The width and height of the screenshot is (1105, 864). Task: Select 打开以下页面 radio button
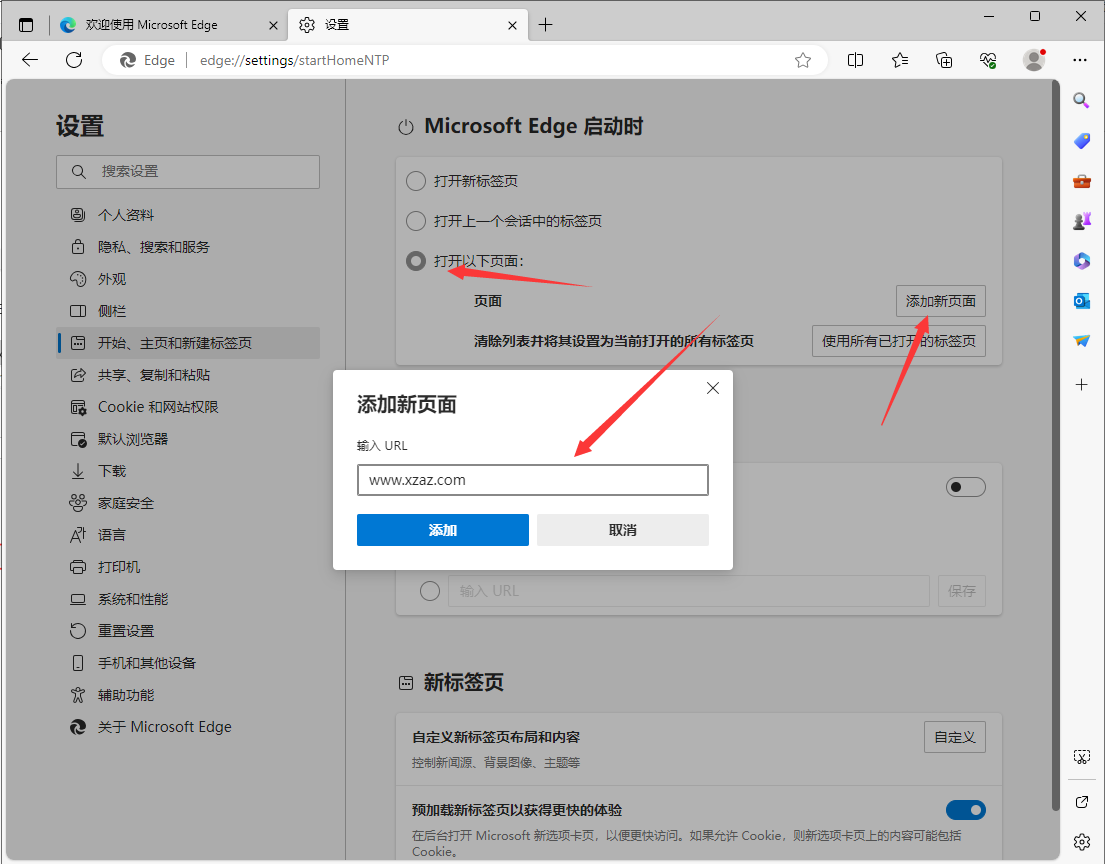(x=416, y=261)
